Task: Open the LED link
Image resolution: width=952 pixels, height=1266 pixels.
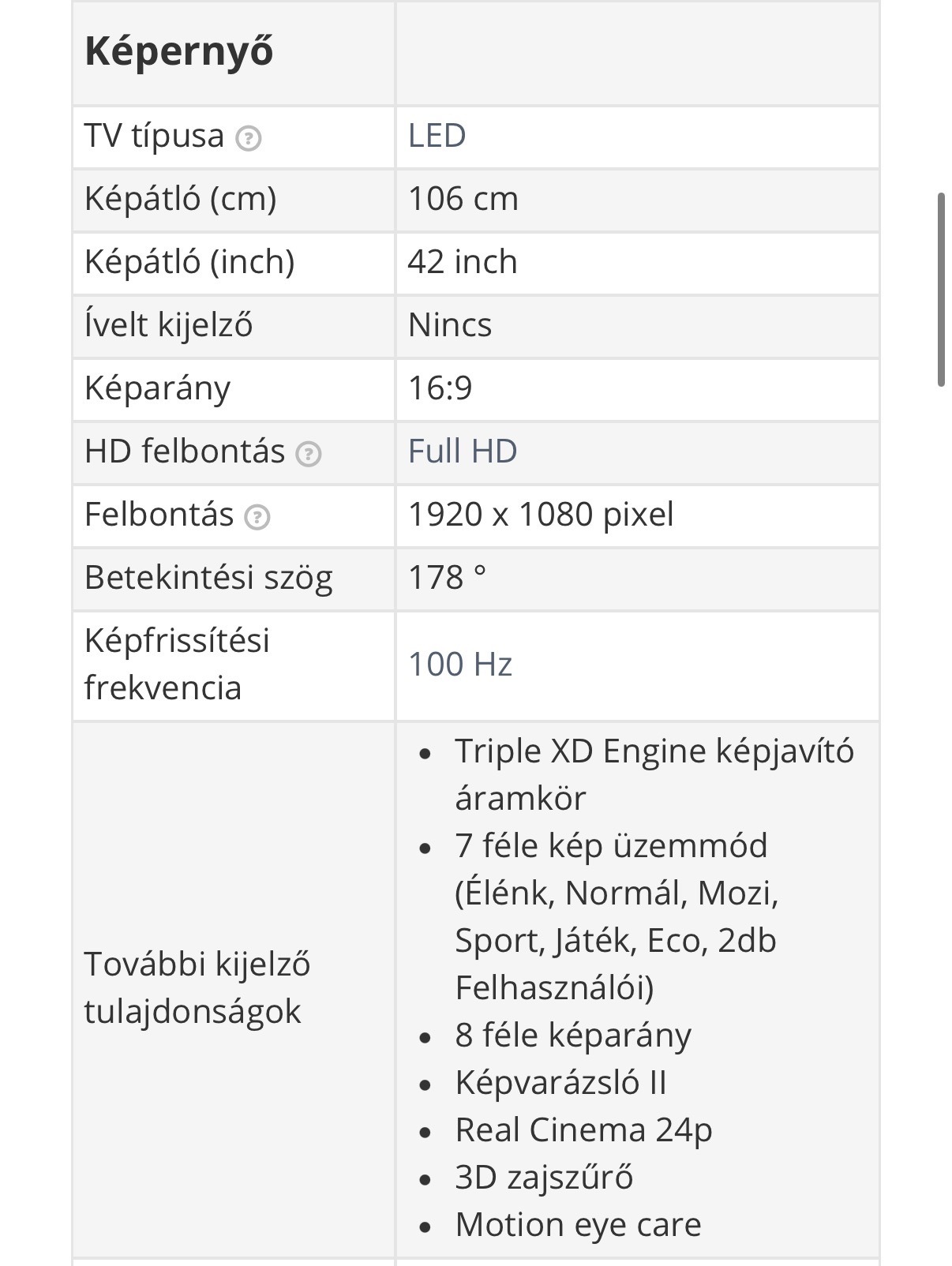Action: (437, 136)
